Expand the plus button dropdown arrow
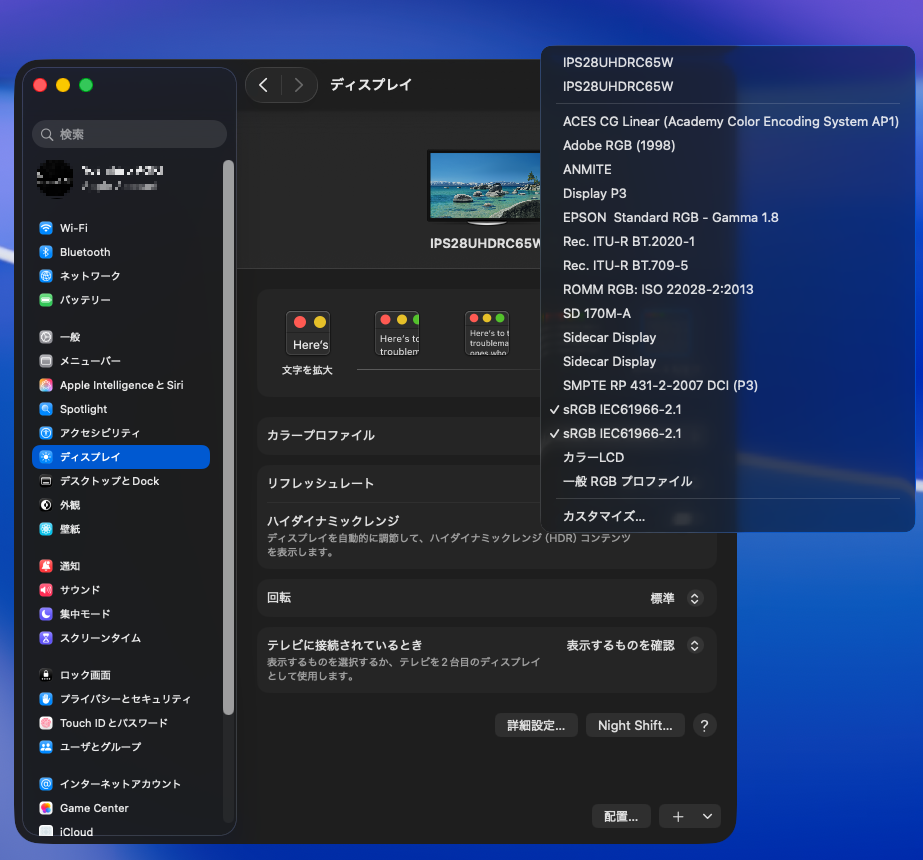Image resolution: width=923 pixels, height=860 pixels. [708, 816]
